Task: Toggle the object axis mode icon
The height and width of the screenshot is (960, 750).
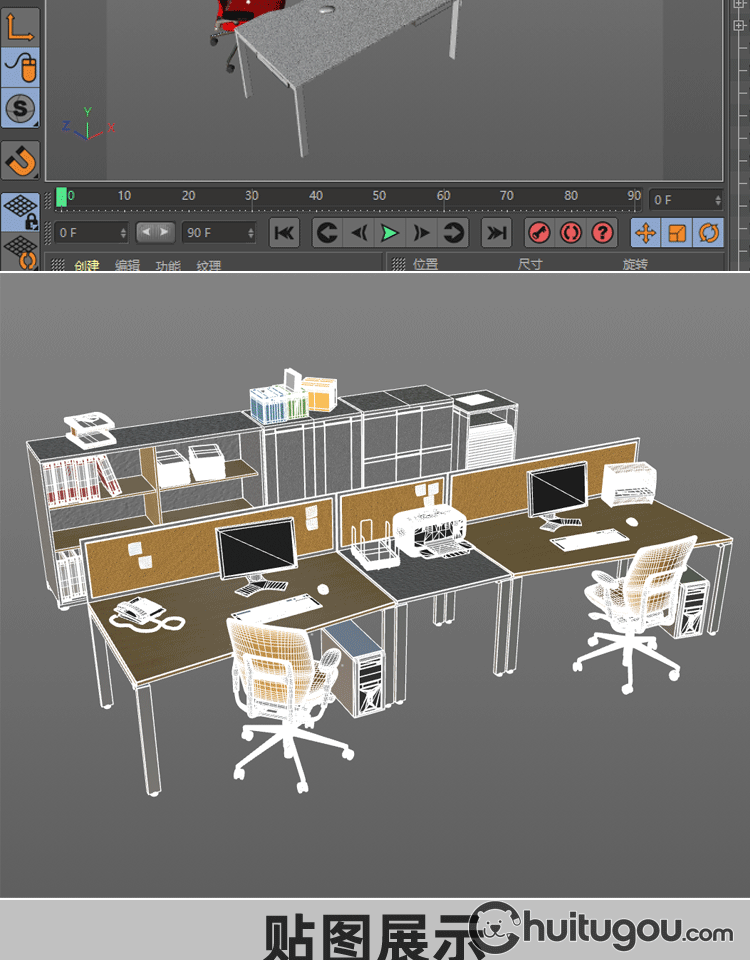Action: [x=20, y=26]
